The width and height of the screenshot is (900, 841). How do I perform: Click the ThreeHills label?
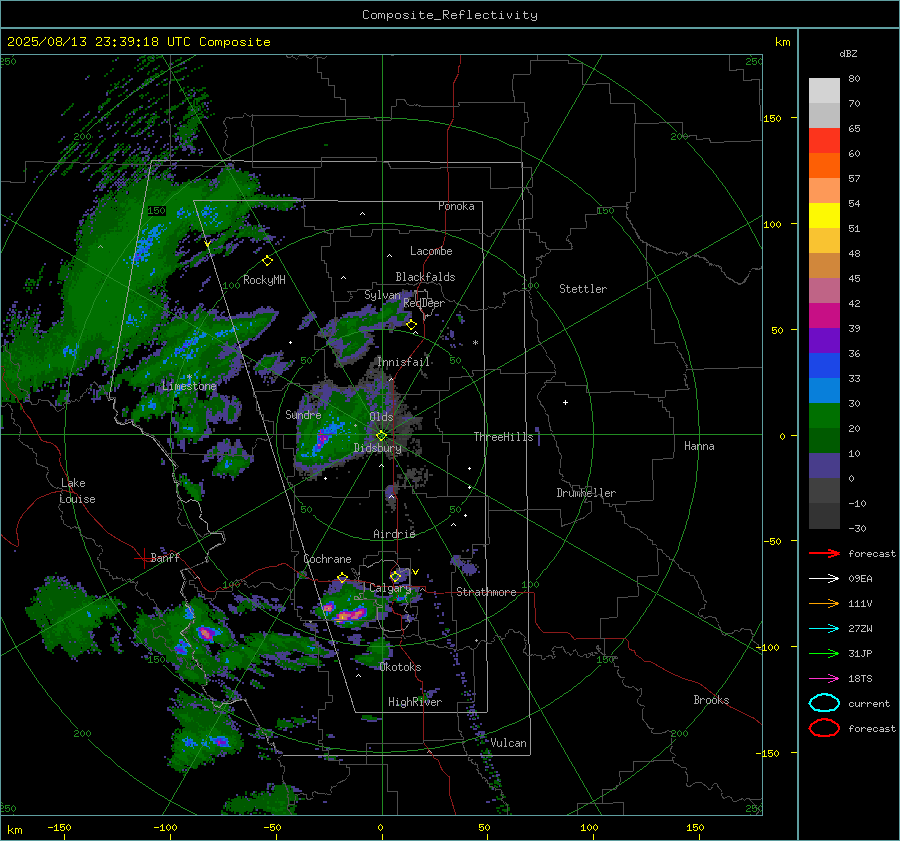coord(503,437)
